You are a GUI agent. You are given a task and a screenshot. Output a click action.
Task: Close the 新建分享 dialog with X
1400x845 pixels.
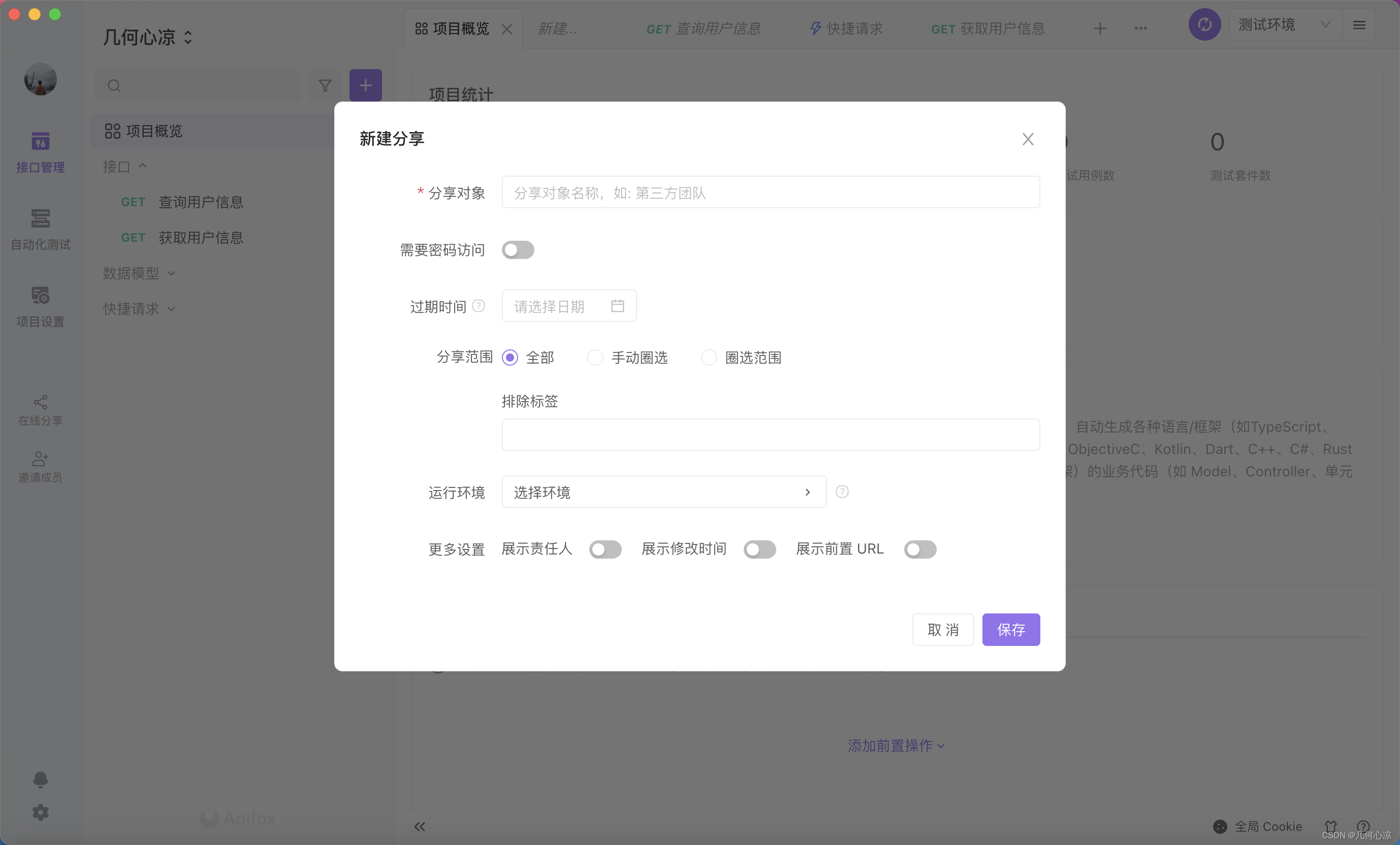(x=1028, y=139)
